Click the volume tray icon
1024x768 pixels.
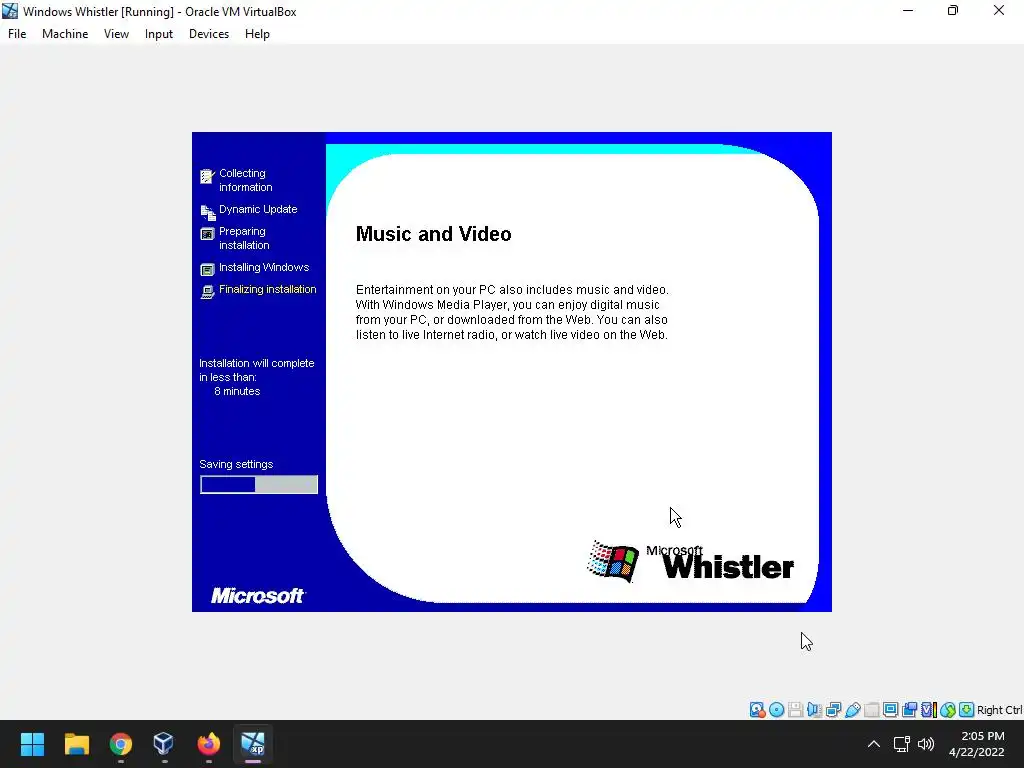(x=926, y=744)
